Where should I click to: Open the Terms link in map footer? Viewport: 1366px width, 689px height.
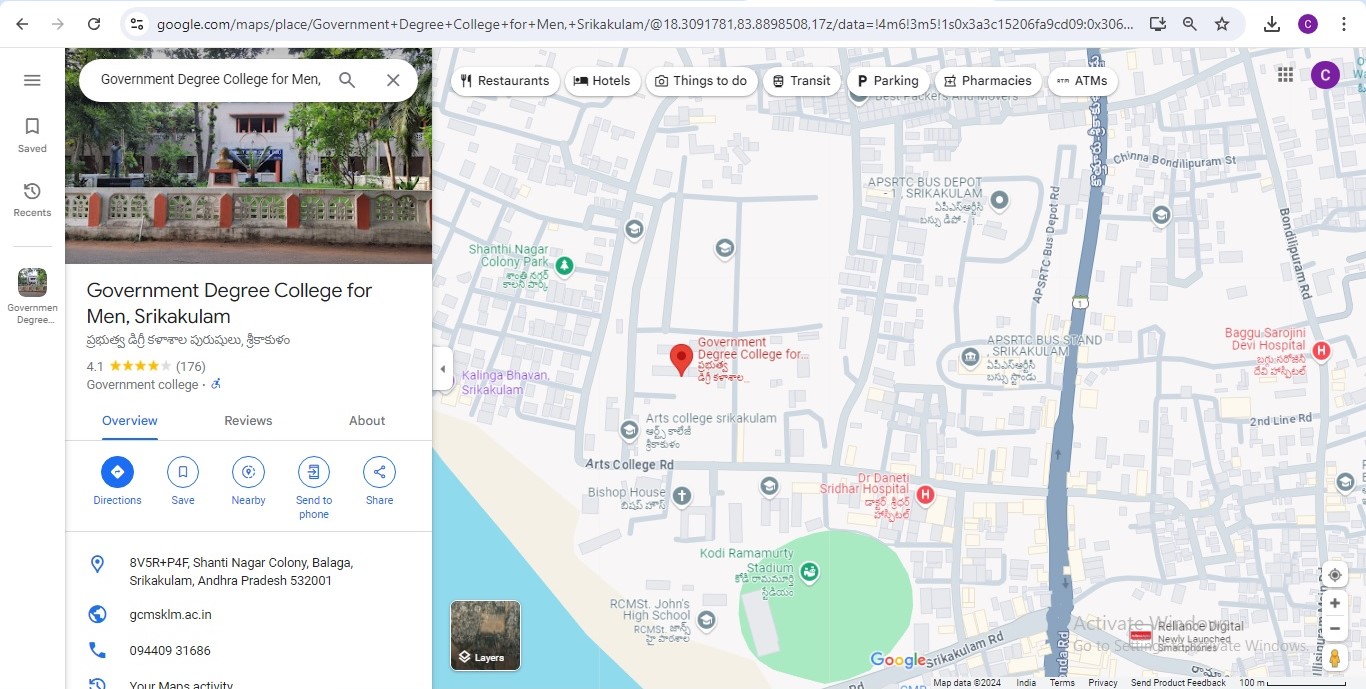1062,683
